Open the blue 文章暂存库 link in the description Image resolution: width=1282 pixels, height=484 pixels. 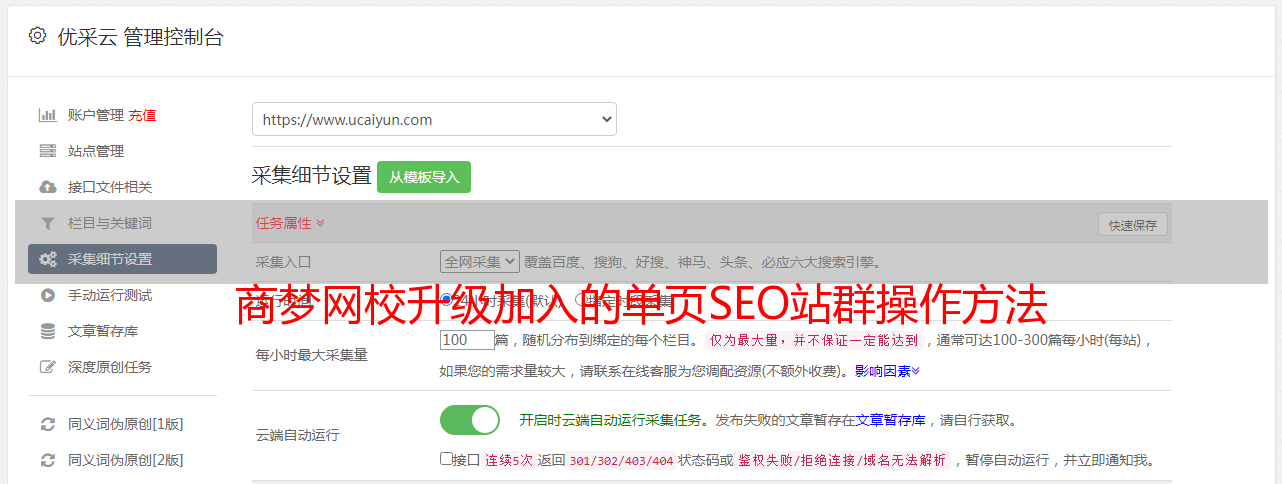[890, 420]
